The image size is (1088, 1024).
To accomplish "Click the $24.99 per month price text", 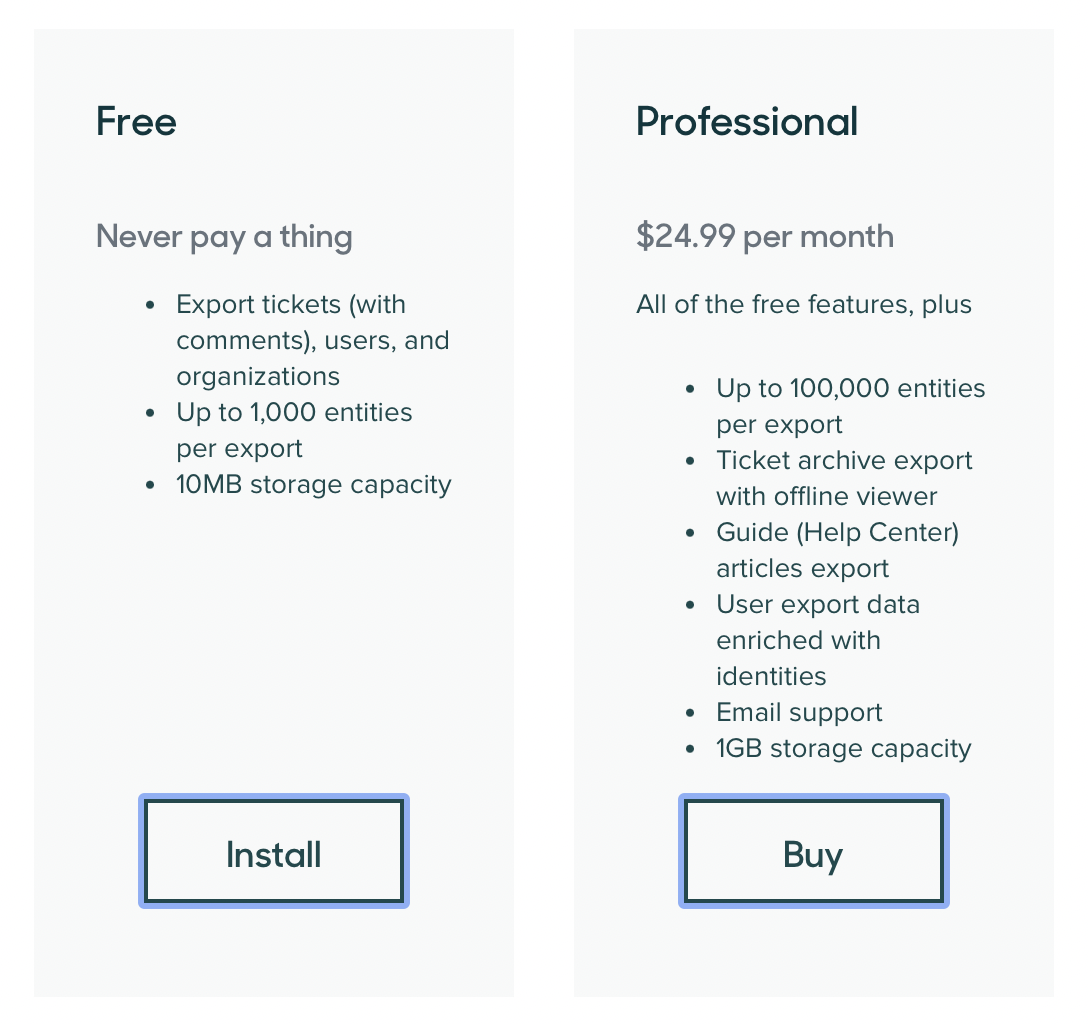I will (764, 236).
